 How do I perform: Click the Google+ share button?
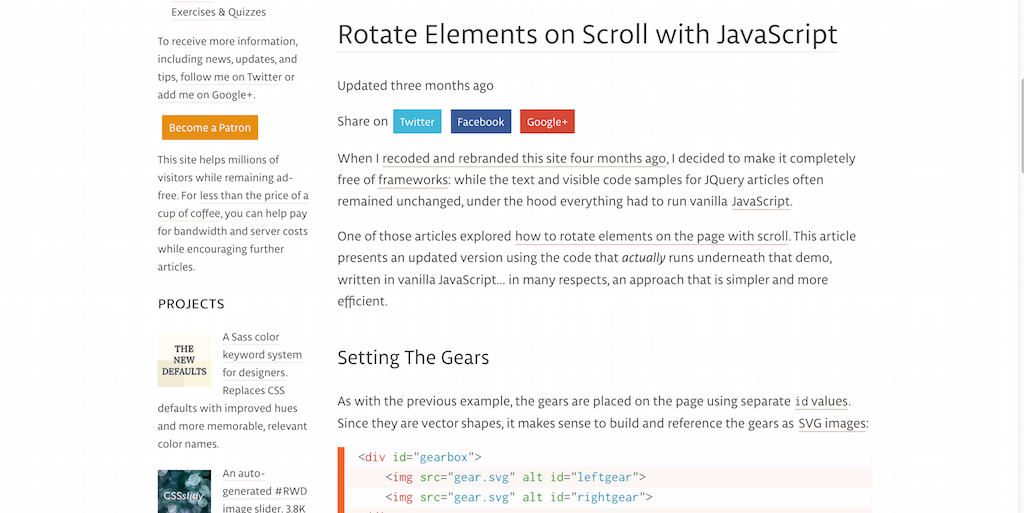pos(547,122)
